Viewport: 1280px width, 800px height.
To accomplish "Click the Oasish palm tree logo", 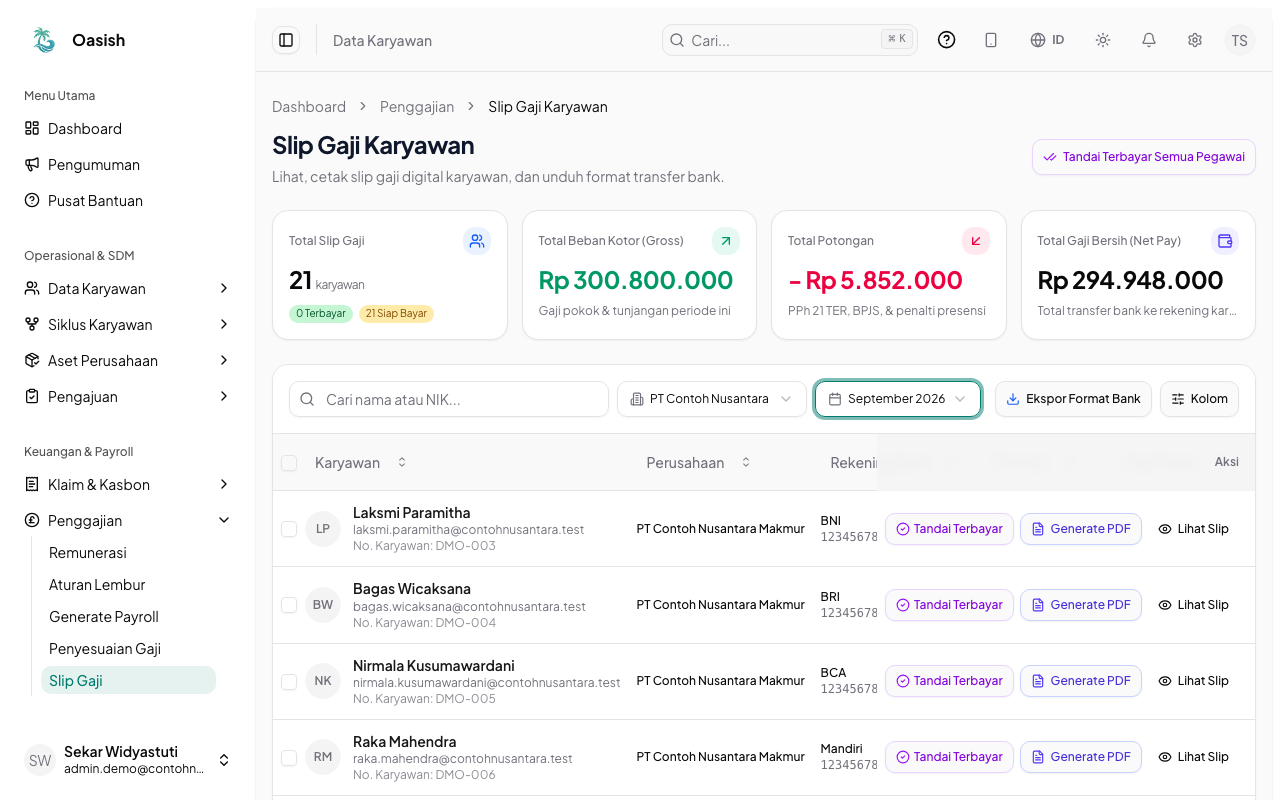I will click(43, 40).
